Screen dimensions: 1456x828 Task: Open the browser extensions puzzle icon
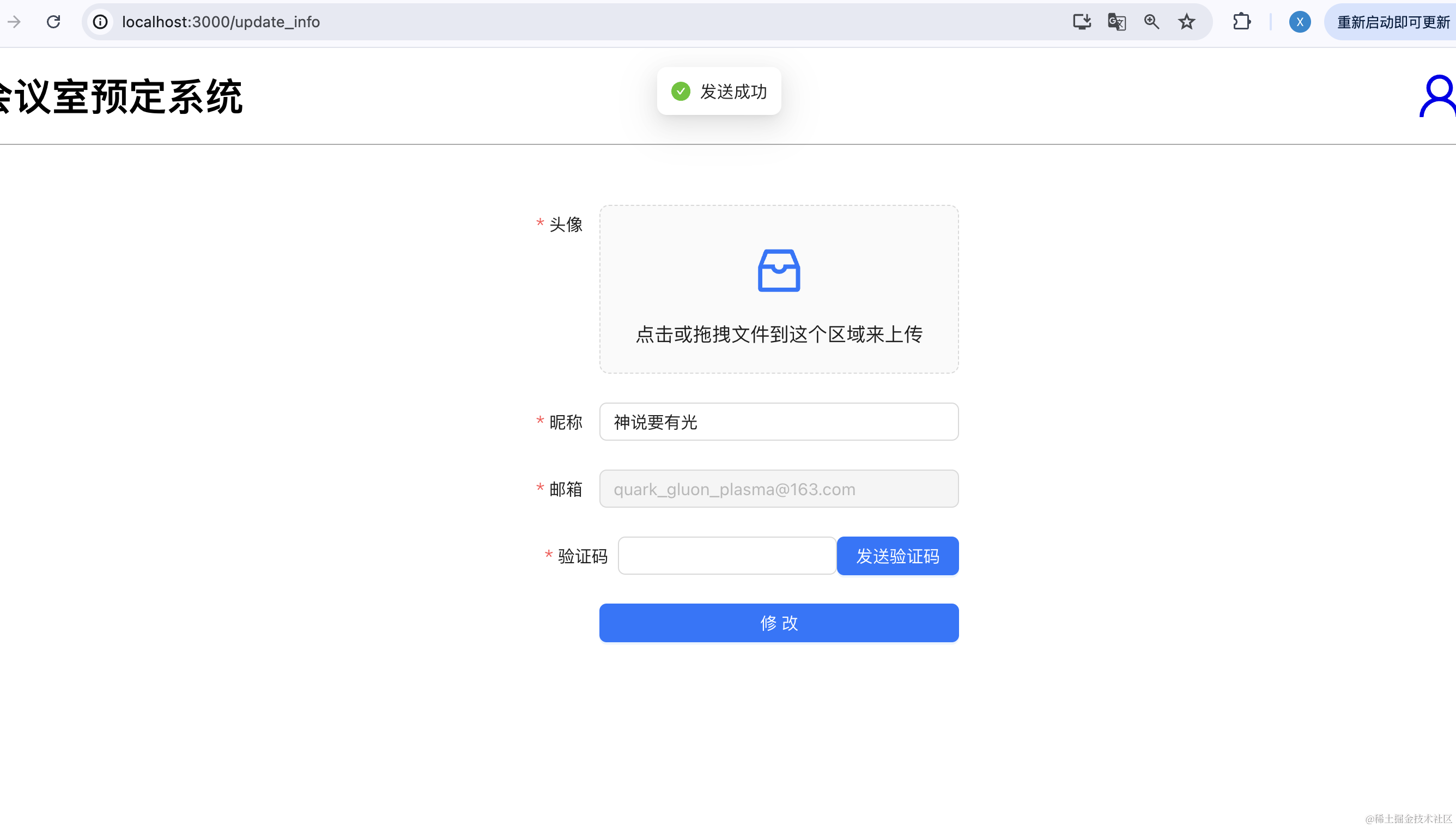click(x=1241, y=22)
